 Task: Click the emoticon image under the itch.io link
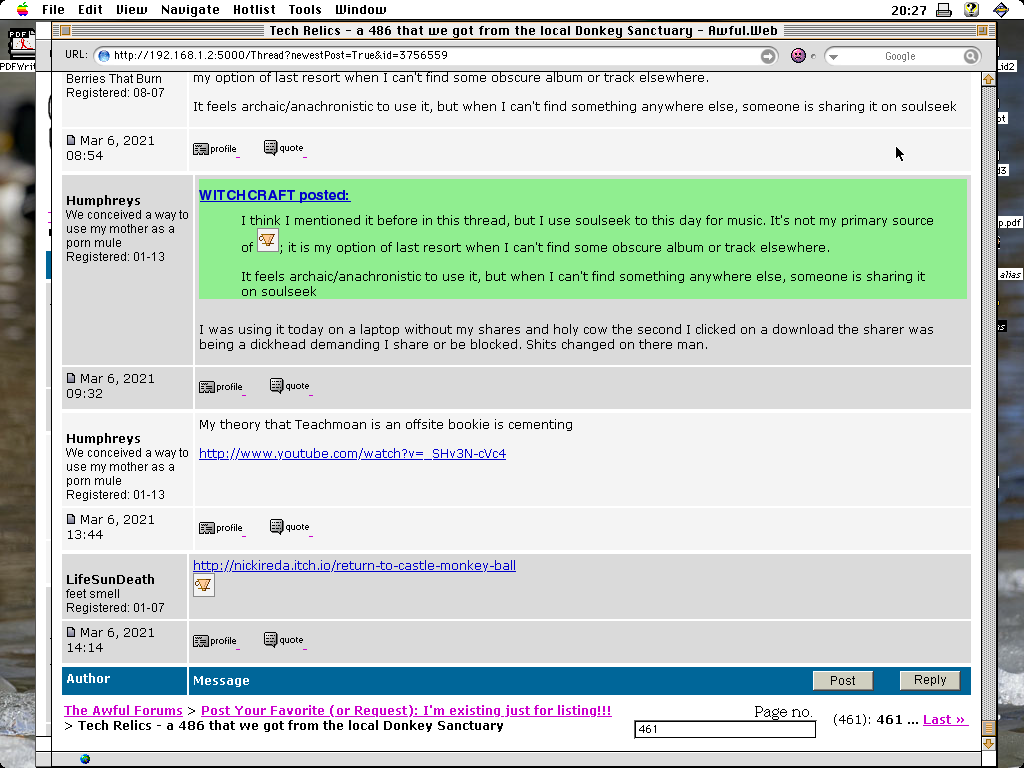(x=203, y=585)
